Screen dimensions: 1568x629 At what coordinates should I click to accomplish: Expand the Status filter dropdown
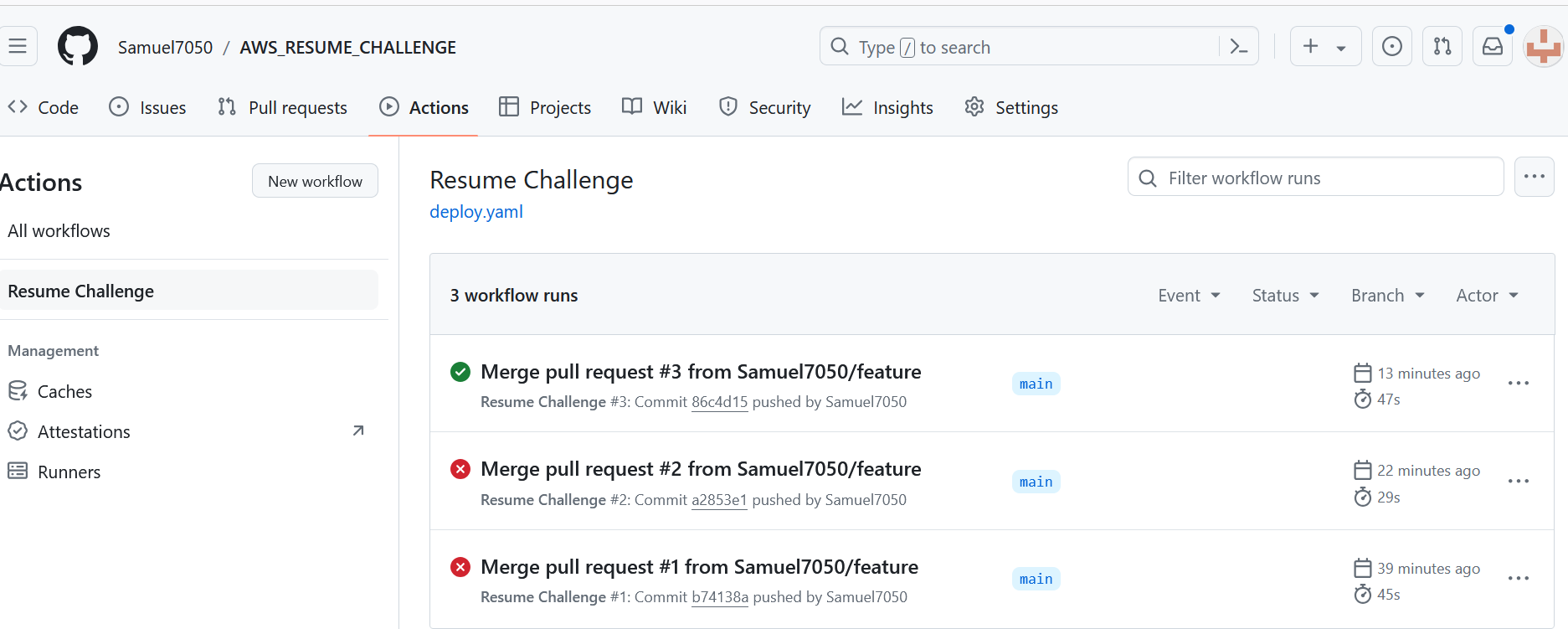point(1285,296)
